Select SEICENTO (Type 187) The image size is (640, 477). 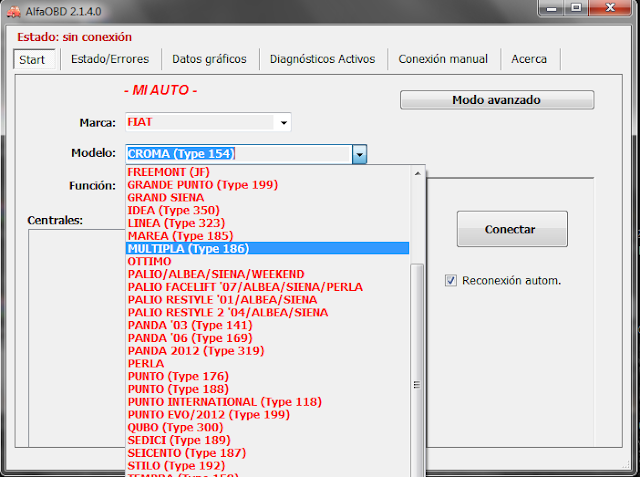(x=267, y=453)
